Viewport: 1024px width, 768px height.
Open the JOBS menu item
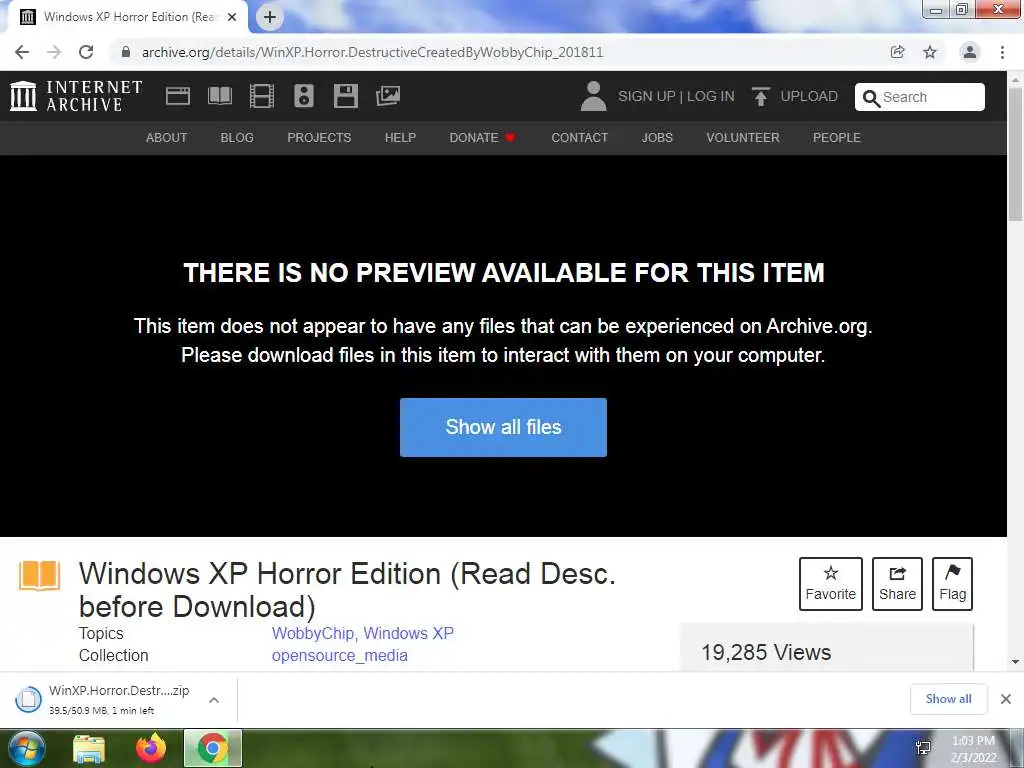[657, 138]
